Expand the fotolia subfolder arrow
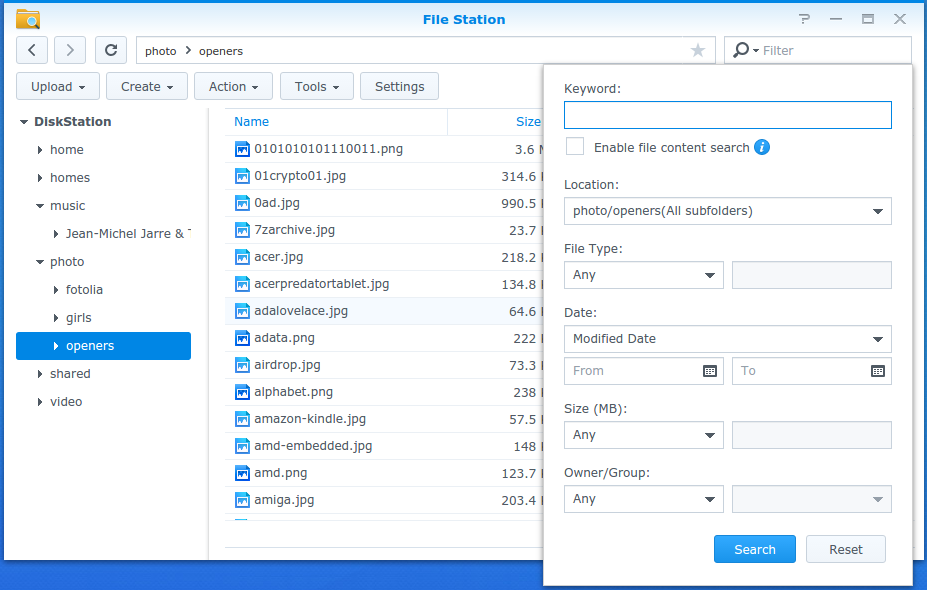The image size is (927, 590). (x=56, y=290)
